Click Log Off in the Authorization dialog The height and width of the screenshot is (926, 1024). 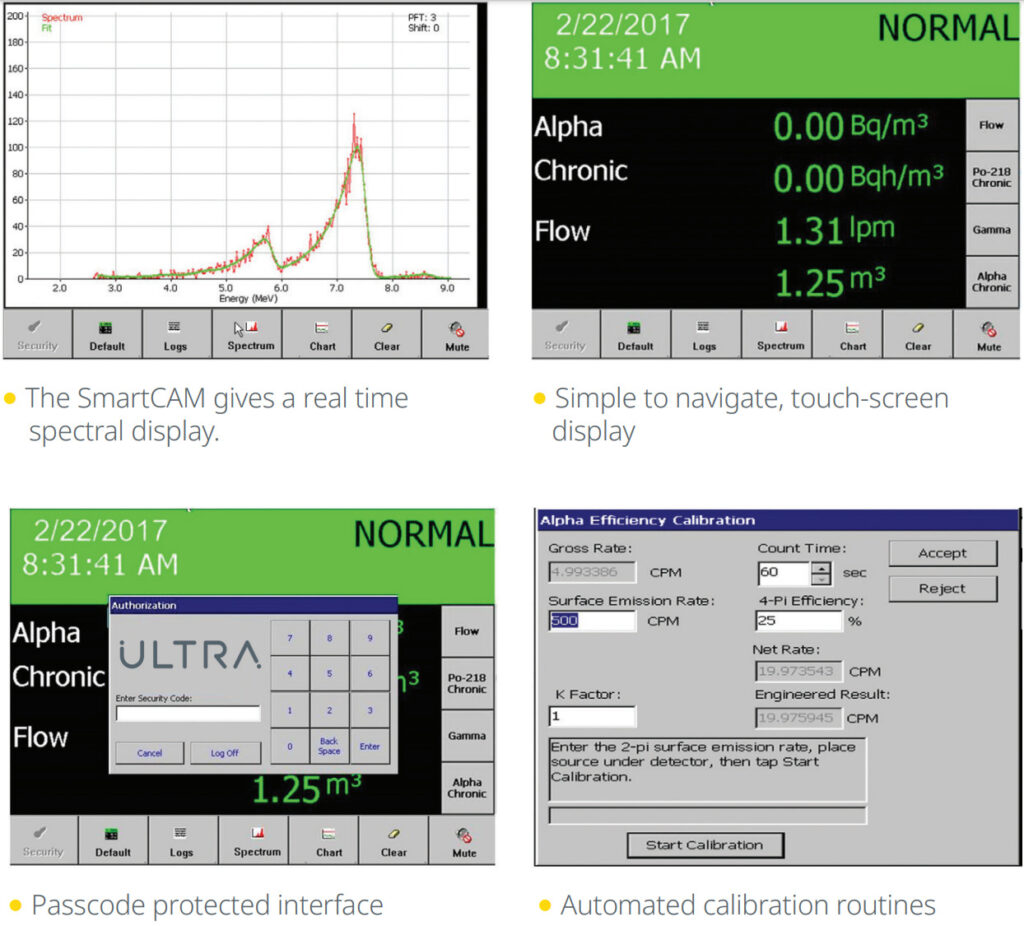225,753
